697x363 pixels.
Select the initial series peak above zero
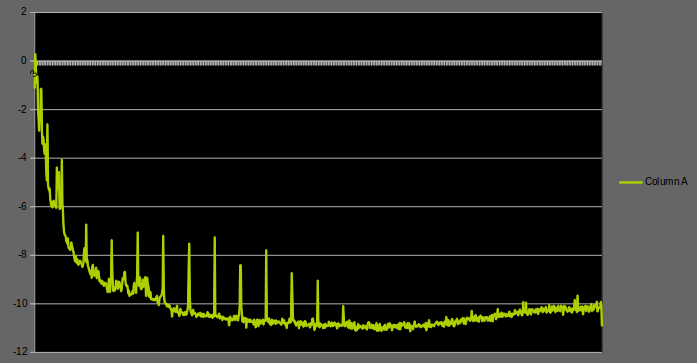tap(35, 55)
